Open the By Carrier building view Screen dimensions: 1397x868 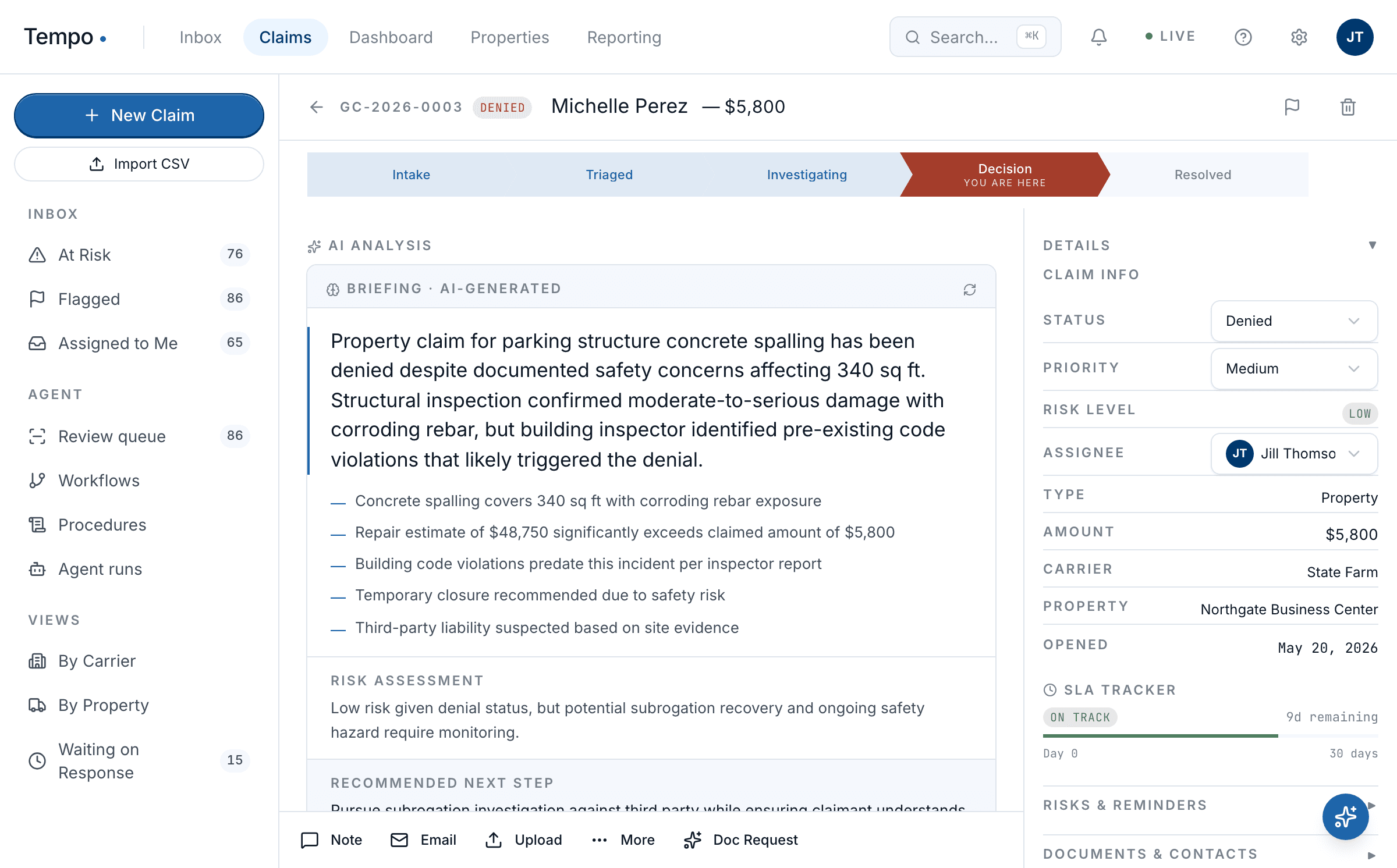pos(139,661)
